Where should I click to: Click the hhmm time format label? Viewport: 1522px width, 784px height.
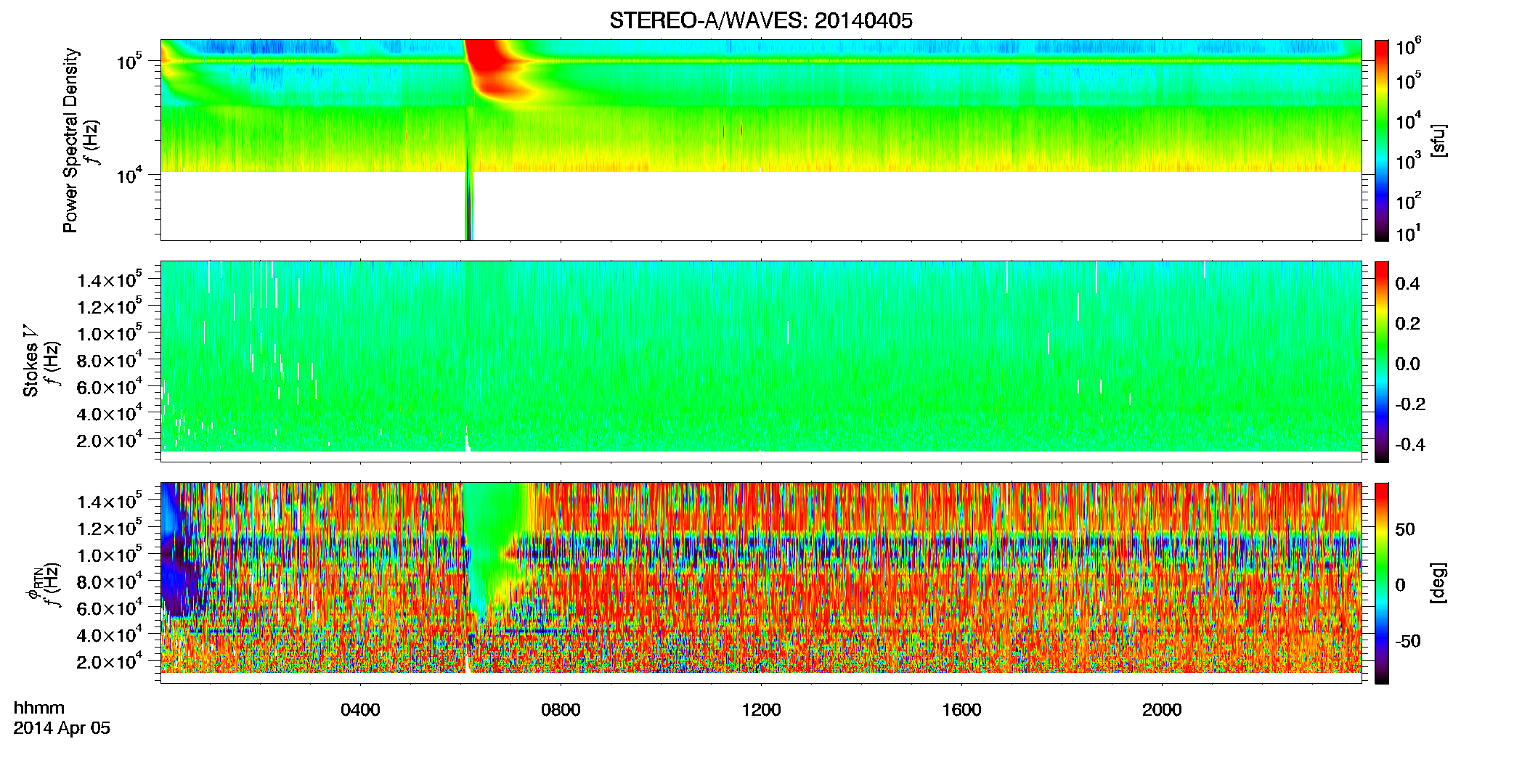pyautogui.click(x=39, y=708)
